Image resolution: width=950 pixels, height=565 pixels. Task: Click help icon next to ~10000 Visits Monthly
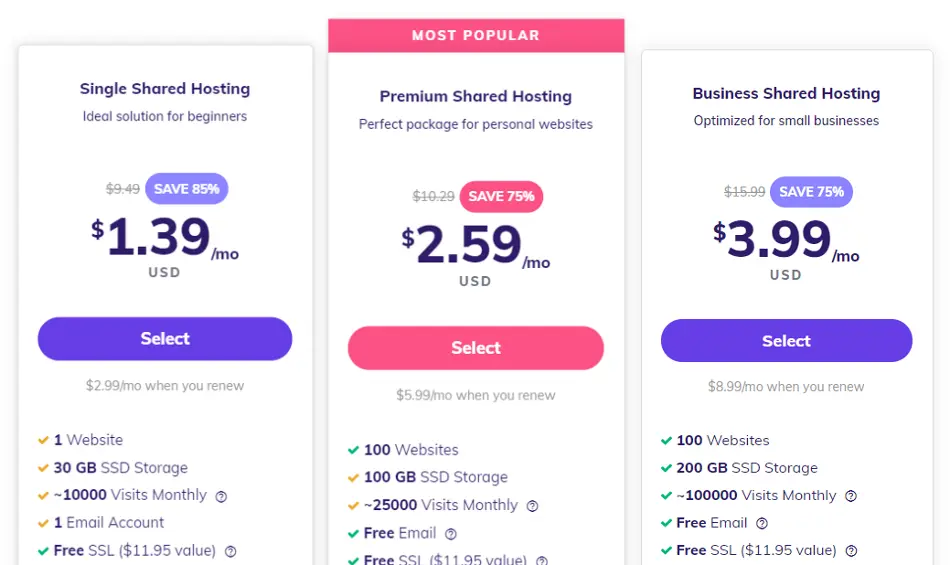[x=221, y=497]
